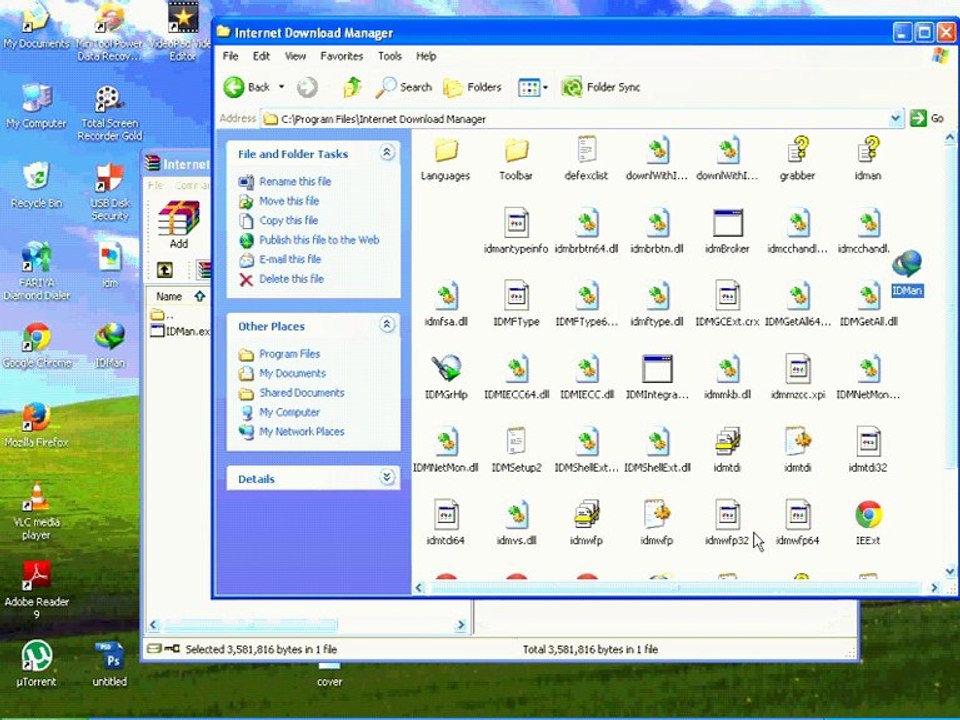This screenshot has height=720, width=960.
Task: Select the idmmzcc.xpi file
Action: click(x=798, y=377)
